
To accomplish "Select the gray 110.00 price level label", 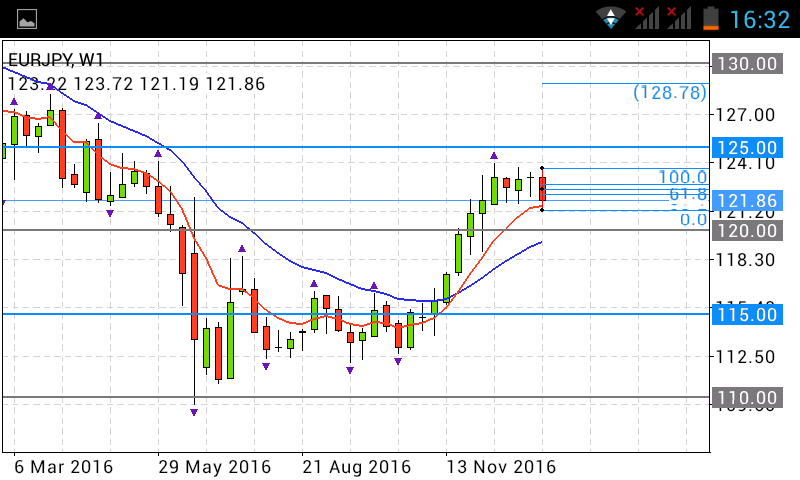I will click(x=747, y=397).
